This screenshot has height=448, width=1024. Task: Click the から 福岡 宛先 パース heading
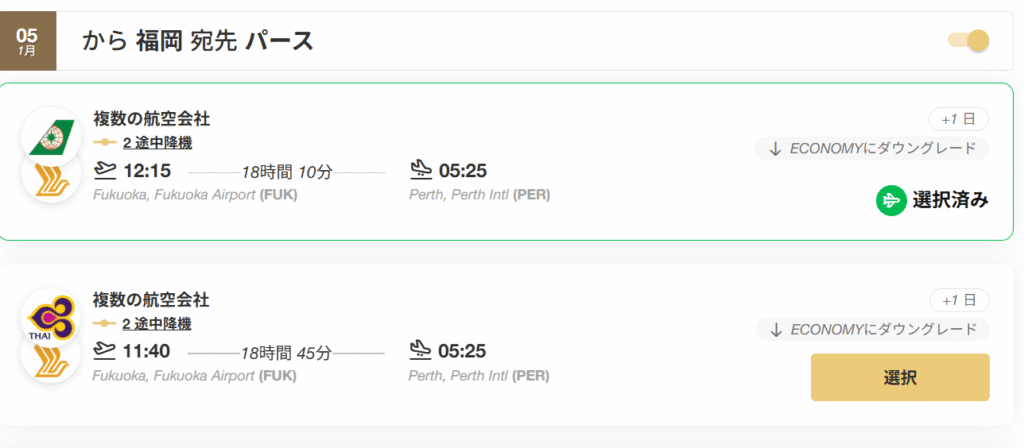(x=198, y=41)
